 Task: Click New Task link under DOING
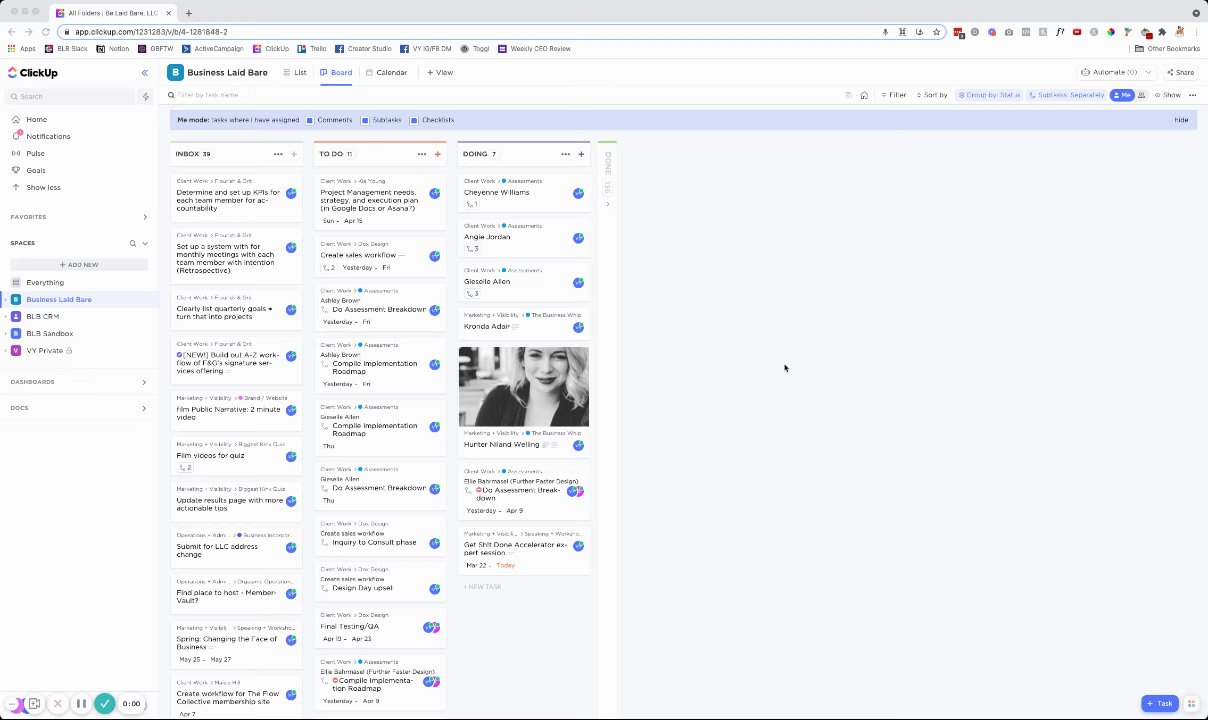pos(483,587)
